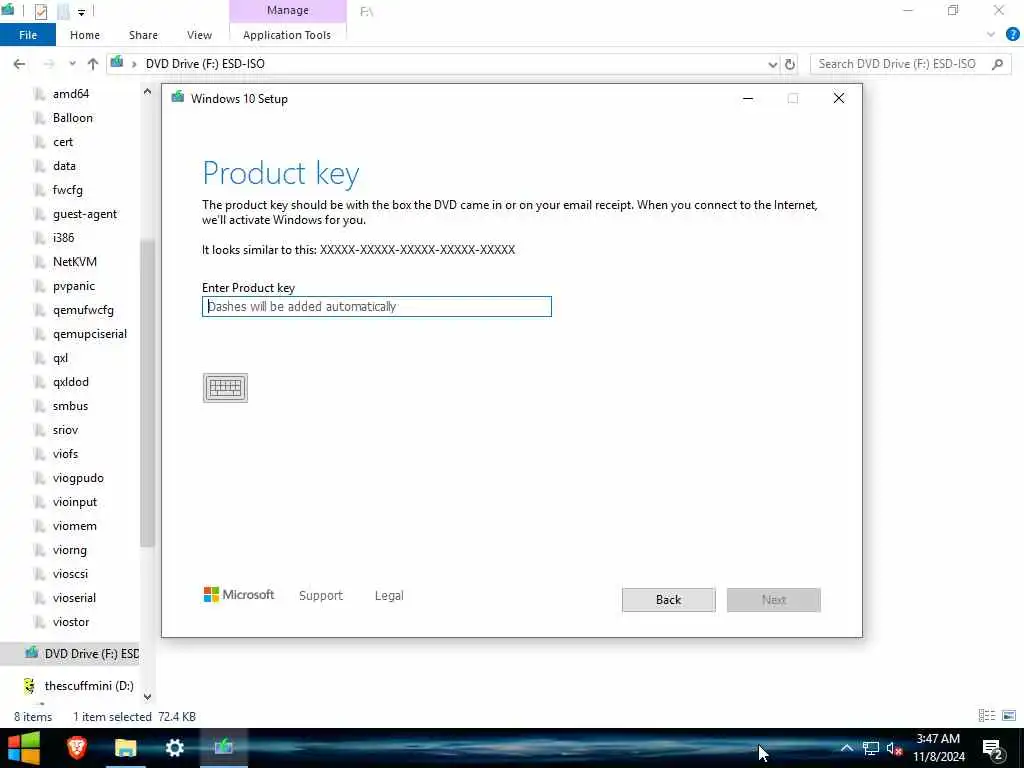1024x768 pixels.
Task: Launch Brave browser from the taskbar
Action: pyautogui.click(x=76, y=748)
